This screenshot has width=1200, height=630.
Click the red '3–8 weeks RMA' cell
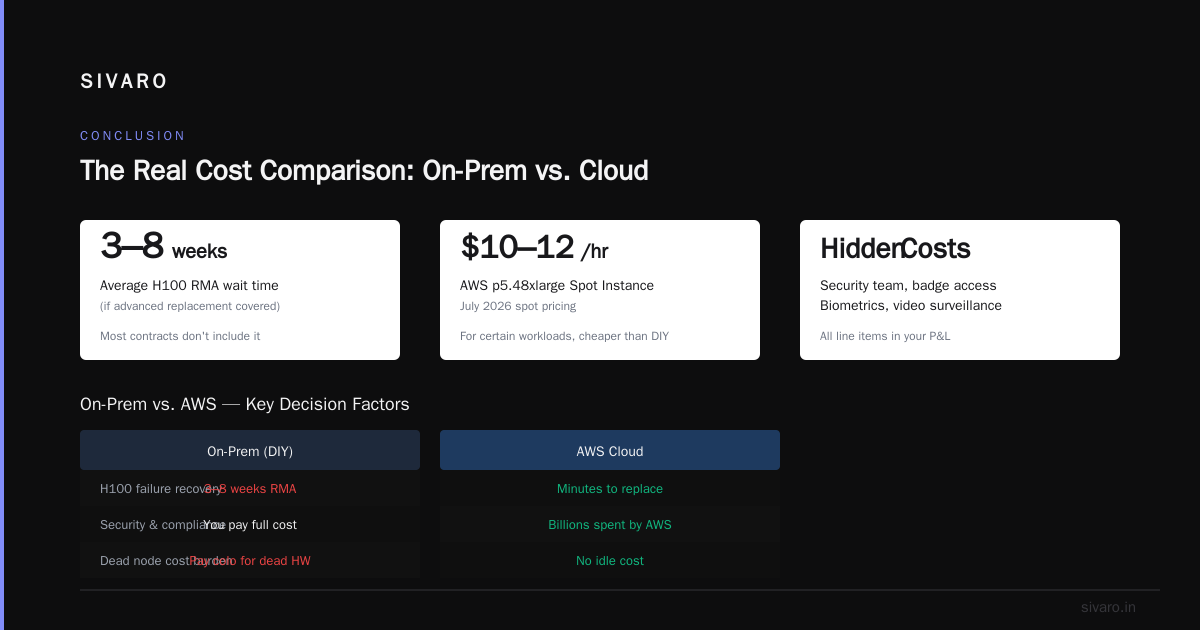250,489
